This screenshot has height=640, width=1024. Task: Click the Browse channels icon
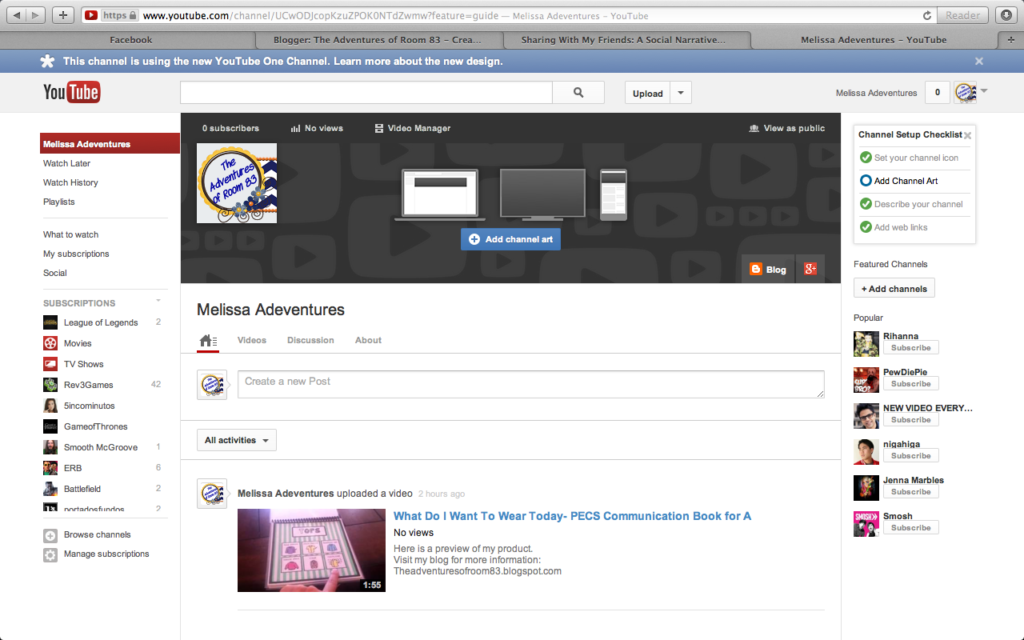(50, 536)
